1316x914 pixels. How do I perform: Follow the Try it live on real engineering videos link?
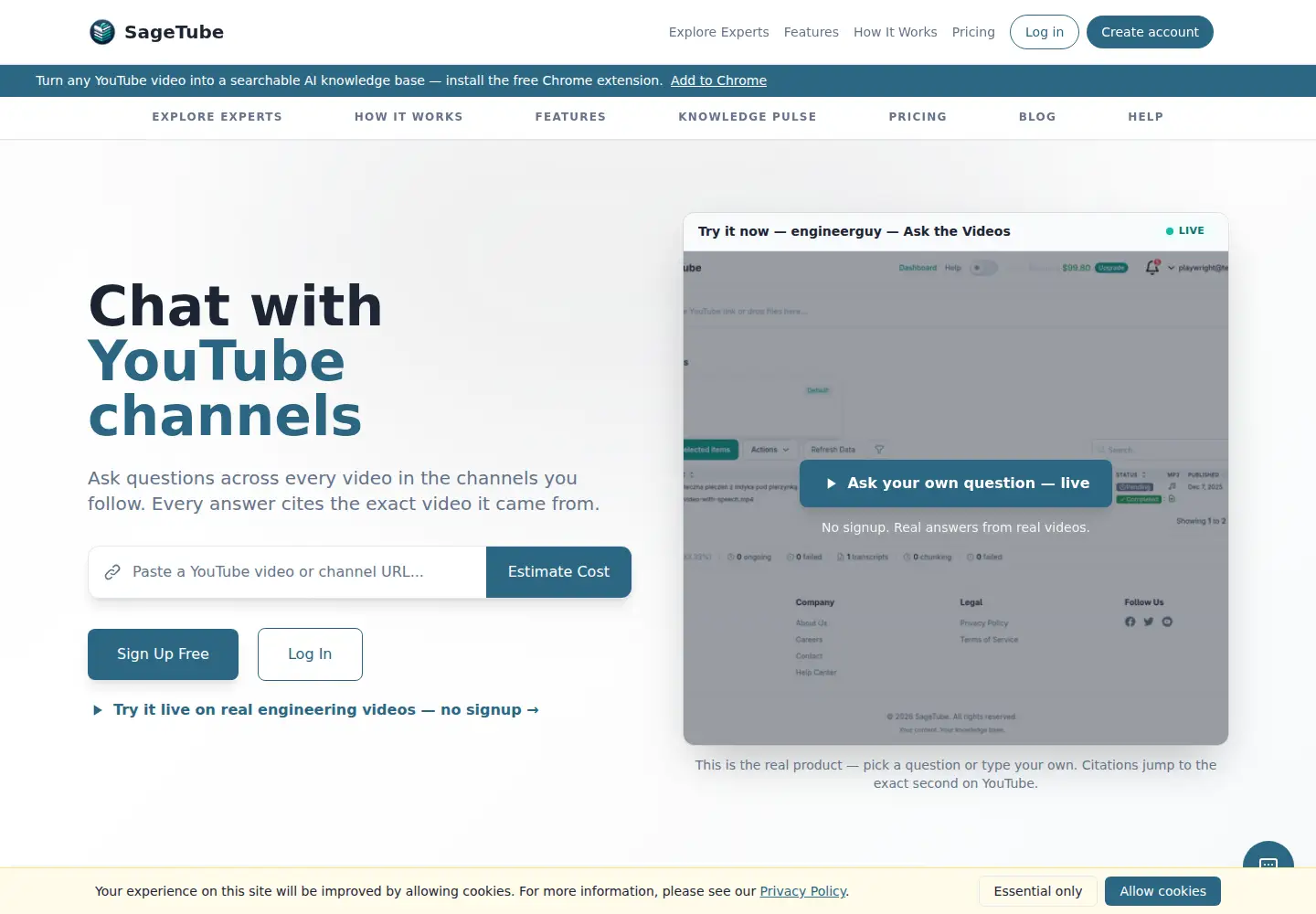[x=315, y=710]
